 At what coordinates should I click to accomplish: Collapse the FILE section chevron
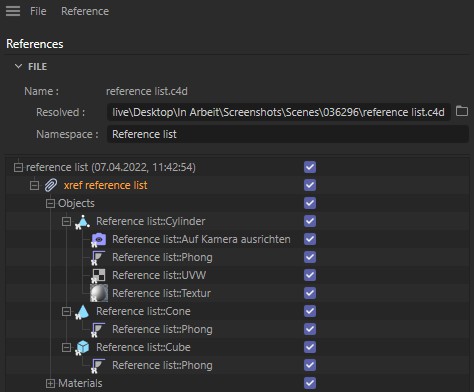click(18, 66)
